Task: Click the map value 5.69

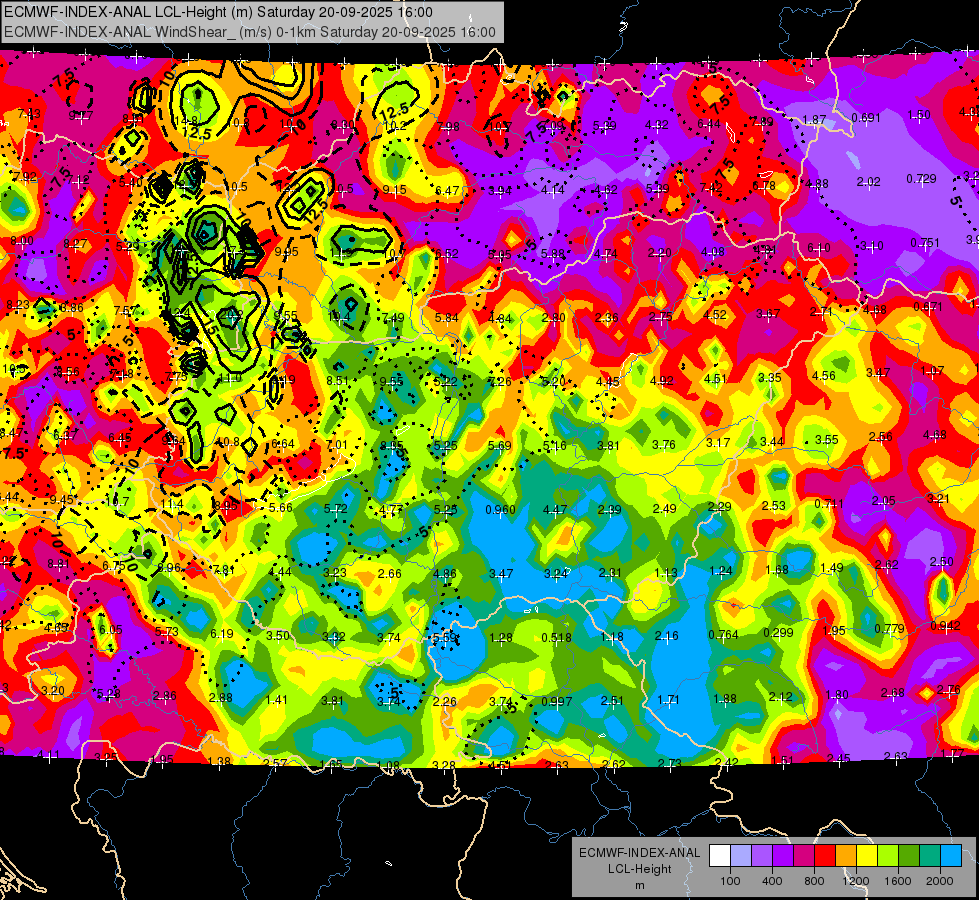Action: [499, 445]
